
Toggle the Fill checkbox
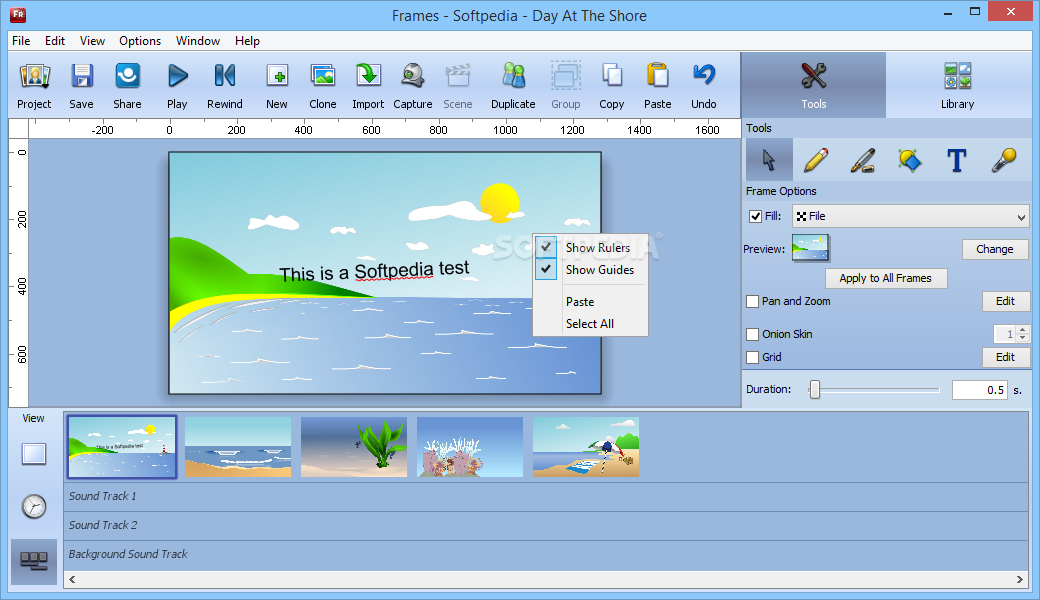(x=755, y=216)
